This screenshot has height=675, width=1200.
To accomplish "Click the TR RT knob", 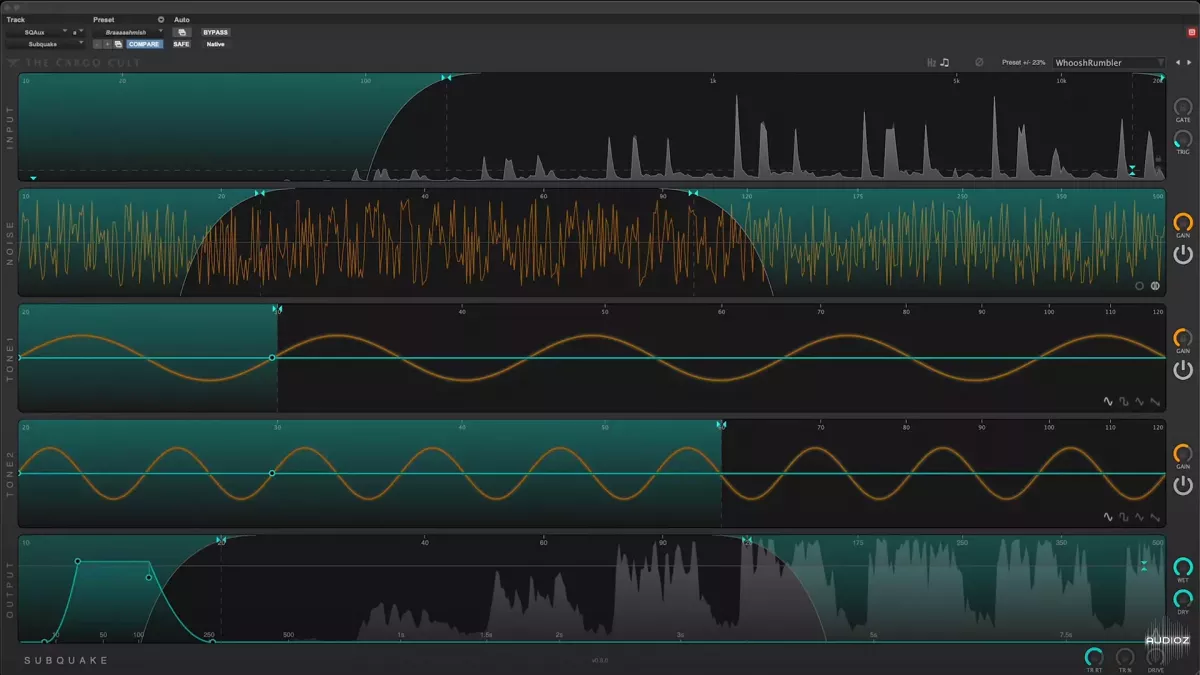I will click(1094, 657).
